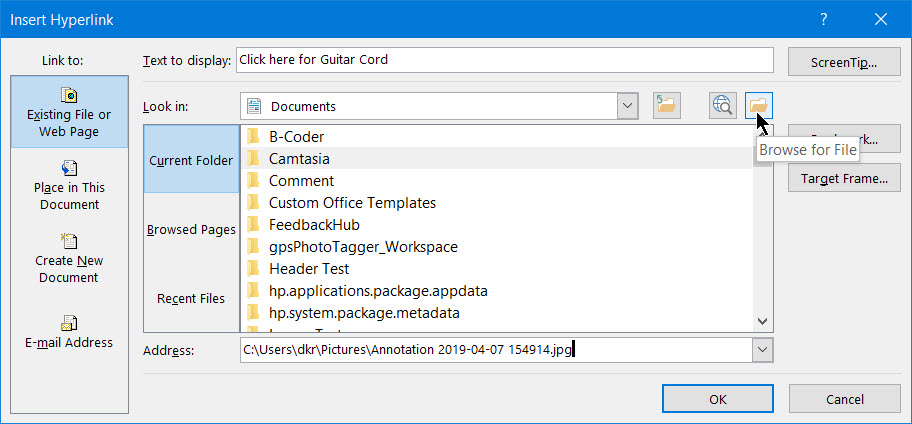The image size is (912, 424).
Task: Select the hp.applications.package.appdata folder
Action: pos(497,291)
